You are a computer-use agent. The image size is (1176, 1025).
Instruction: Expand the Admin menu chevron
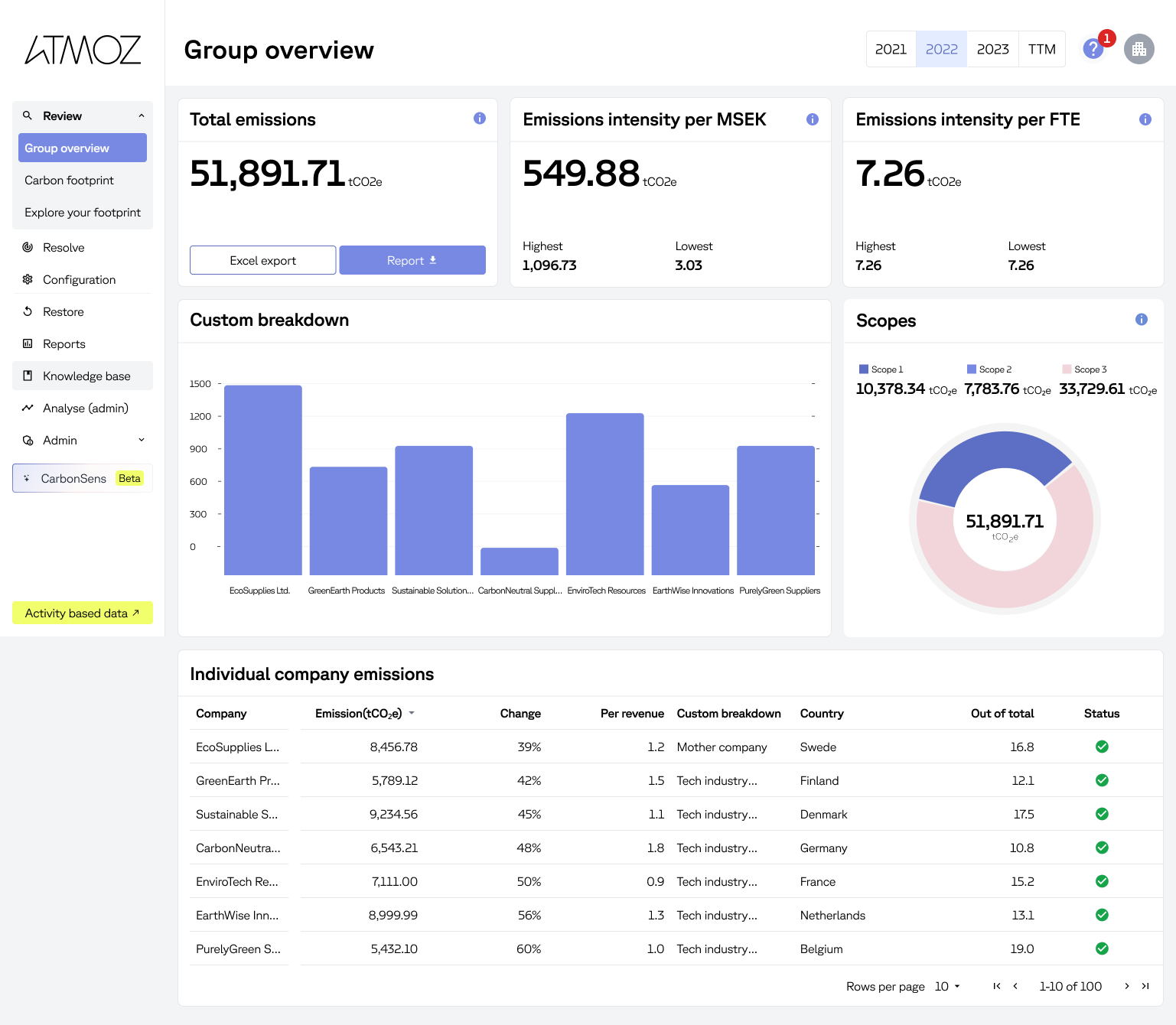click(142, 441)
